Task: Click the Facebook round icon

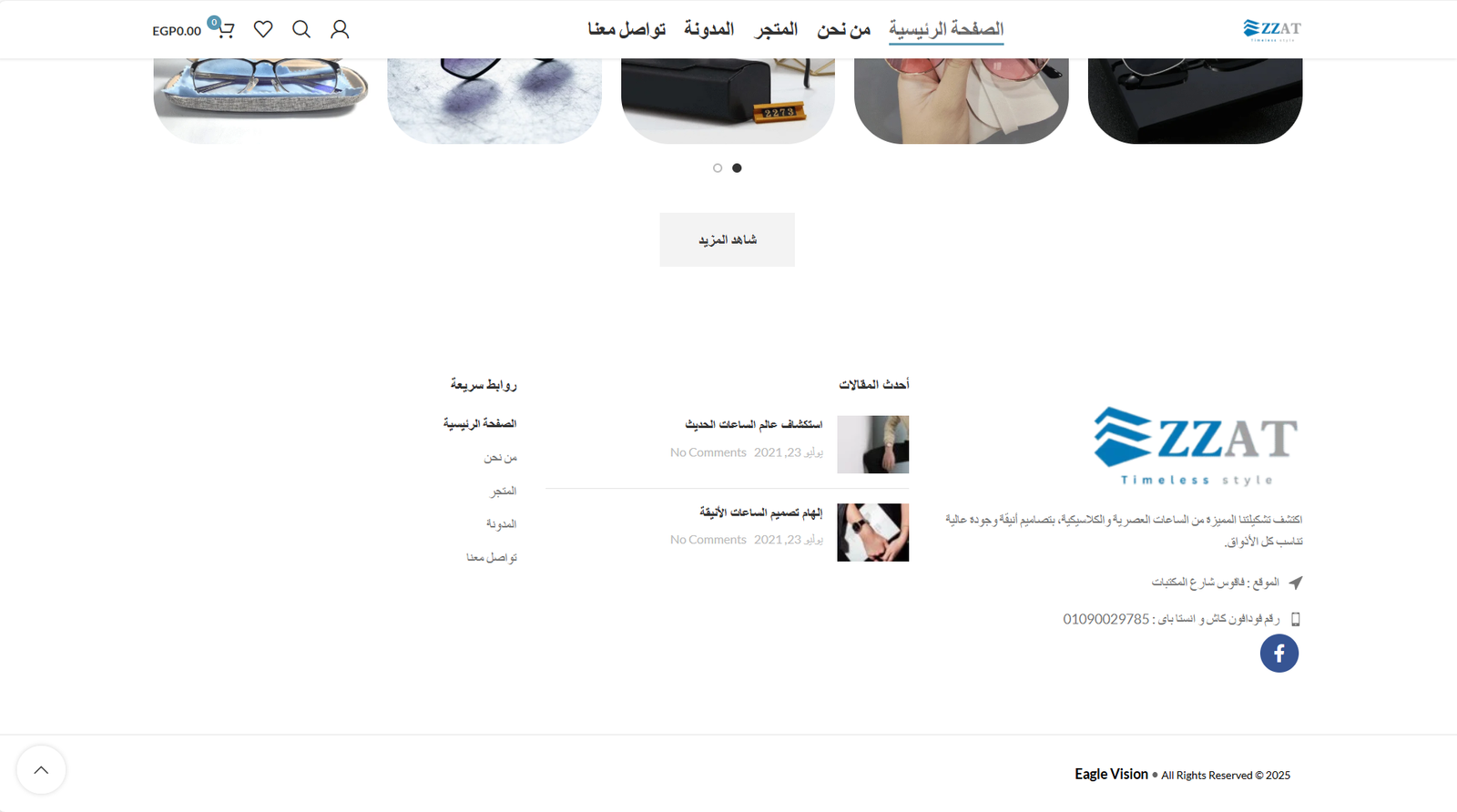Action: point(1279,653)
